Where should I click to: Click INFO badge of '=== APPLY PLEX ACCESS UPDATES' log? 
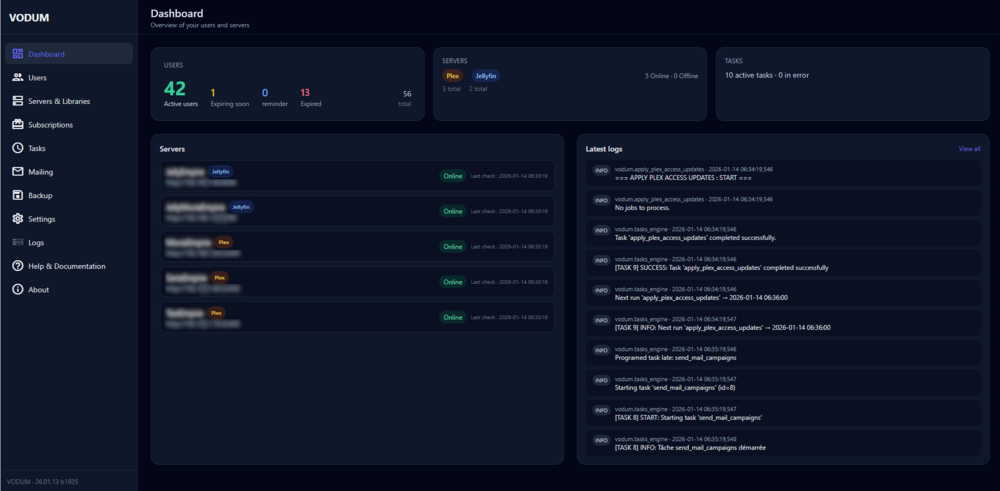(601, 170)
